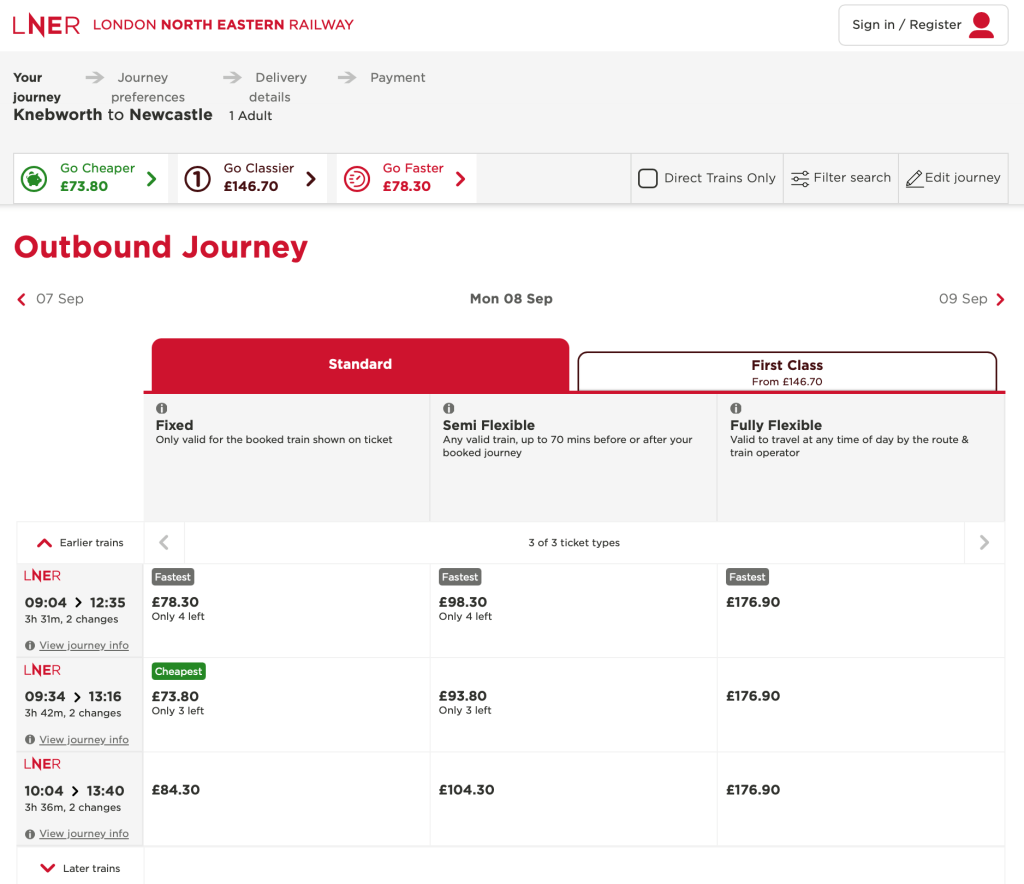
Task: Show next ticket types with right chevron
Action: [x=984, y=543]
